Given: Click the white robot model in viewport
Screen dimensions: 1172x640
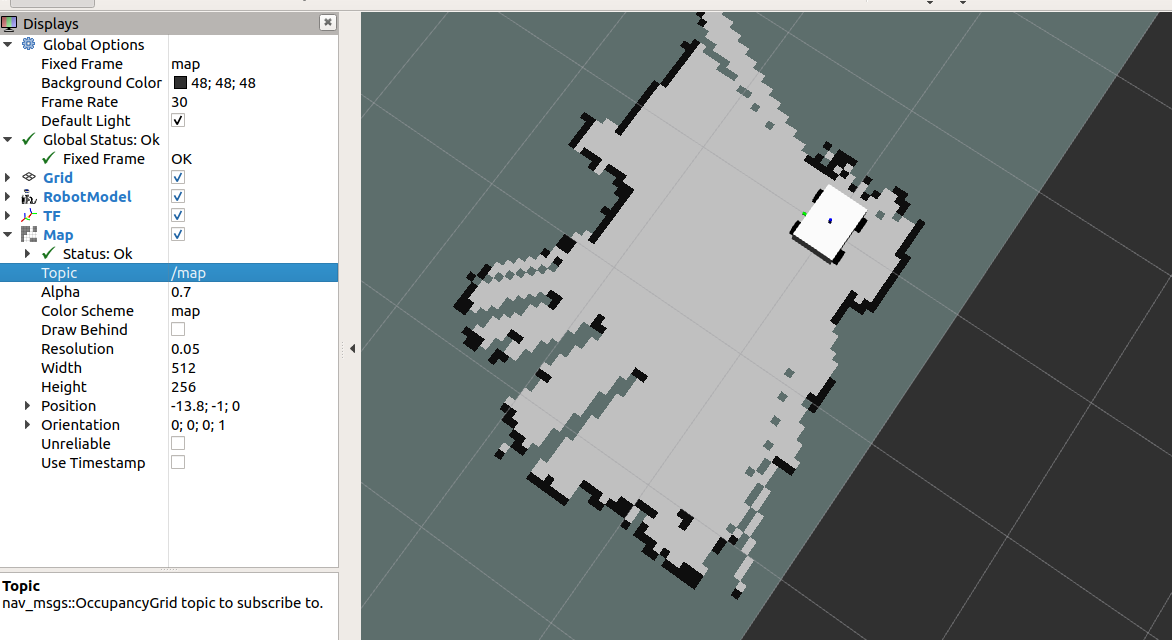Looking at the screenshot, I should (829, 223).
